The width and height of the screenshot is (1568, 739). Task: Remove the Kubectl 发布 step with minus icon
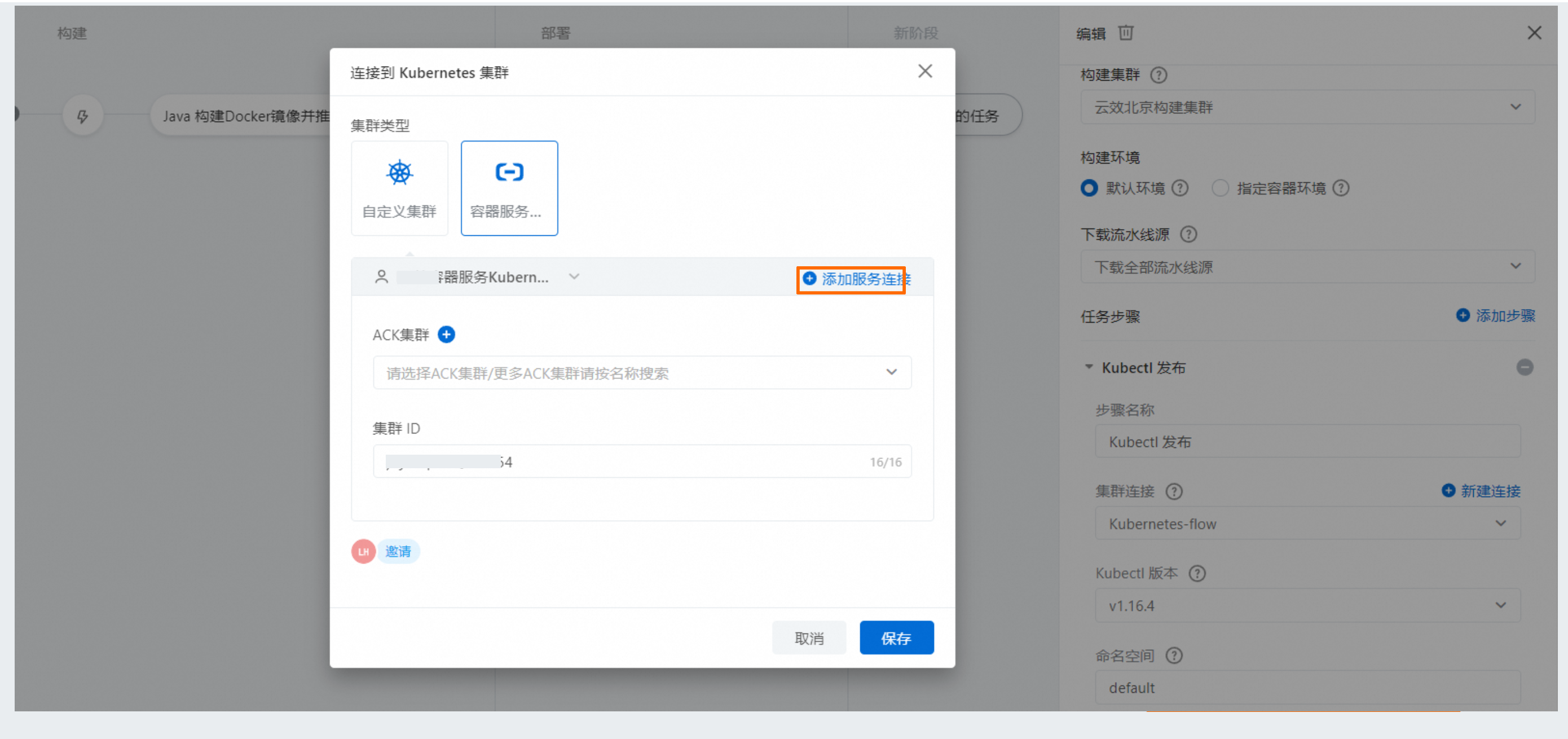[1524, 367]
